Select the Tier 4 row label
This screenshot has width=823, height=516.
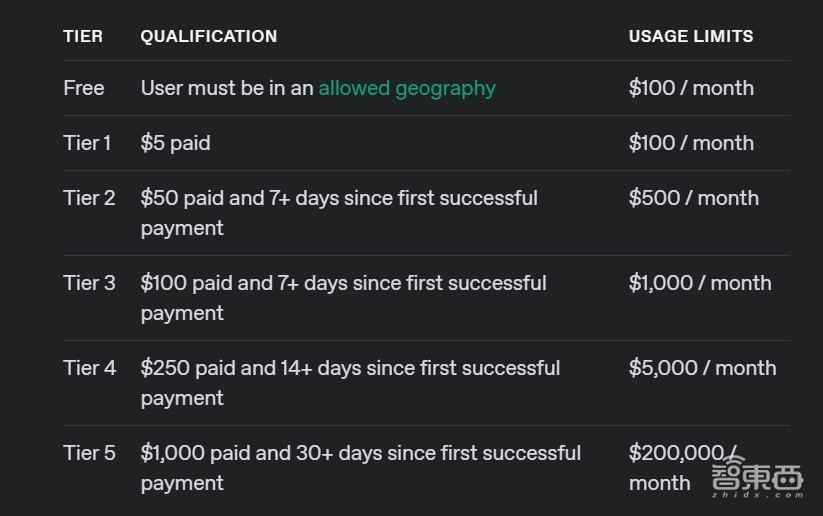[89, 368]
